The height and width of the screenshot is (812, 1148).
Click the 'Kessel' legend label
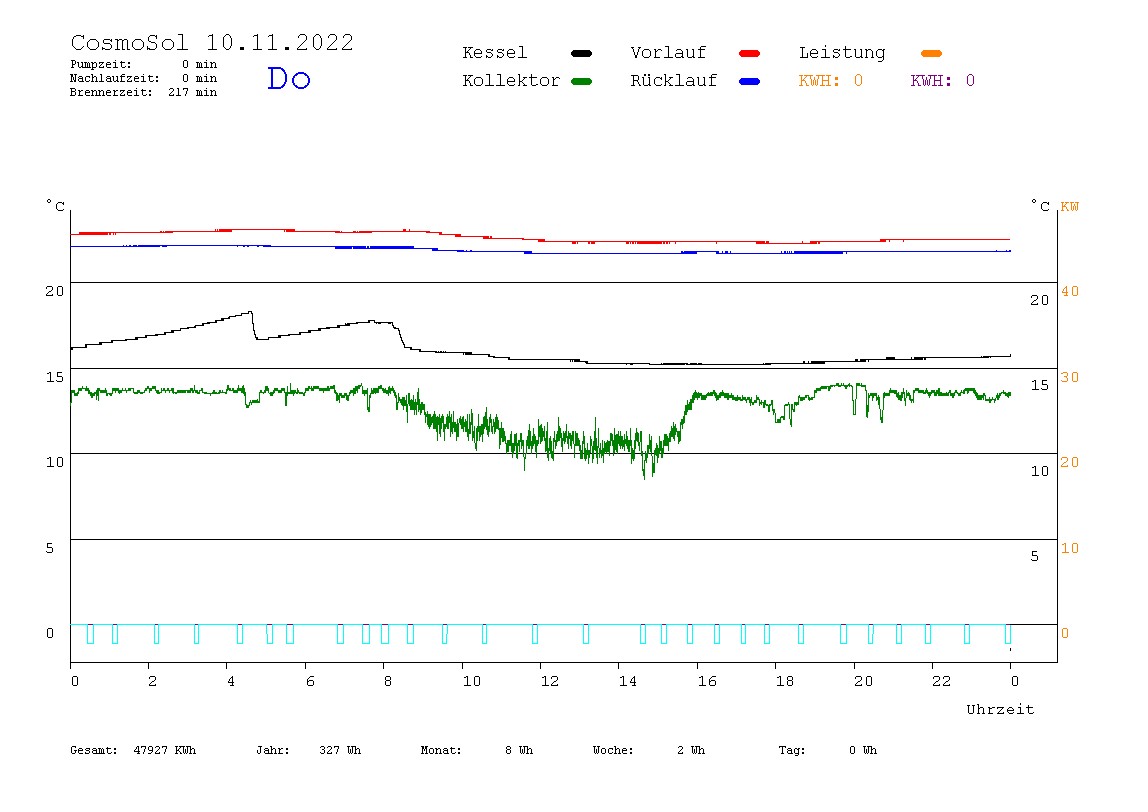click(x=494, y=53)
